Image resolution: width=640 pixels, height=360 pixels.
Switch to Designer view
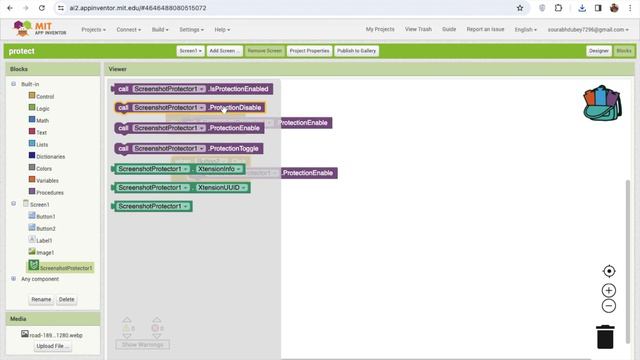point(599,51)
